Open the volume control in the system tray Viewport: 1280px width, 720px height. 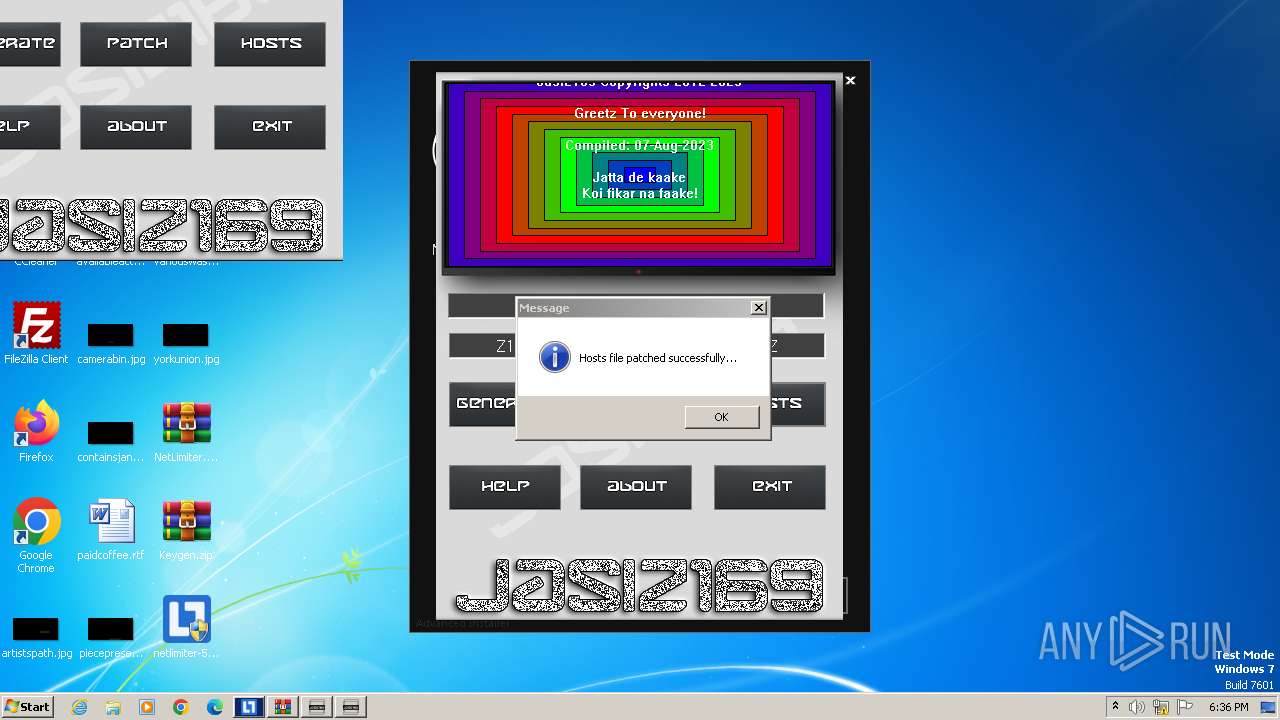(1137, 707)
